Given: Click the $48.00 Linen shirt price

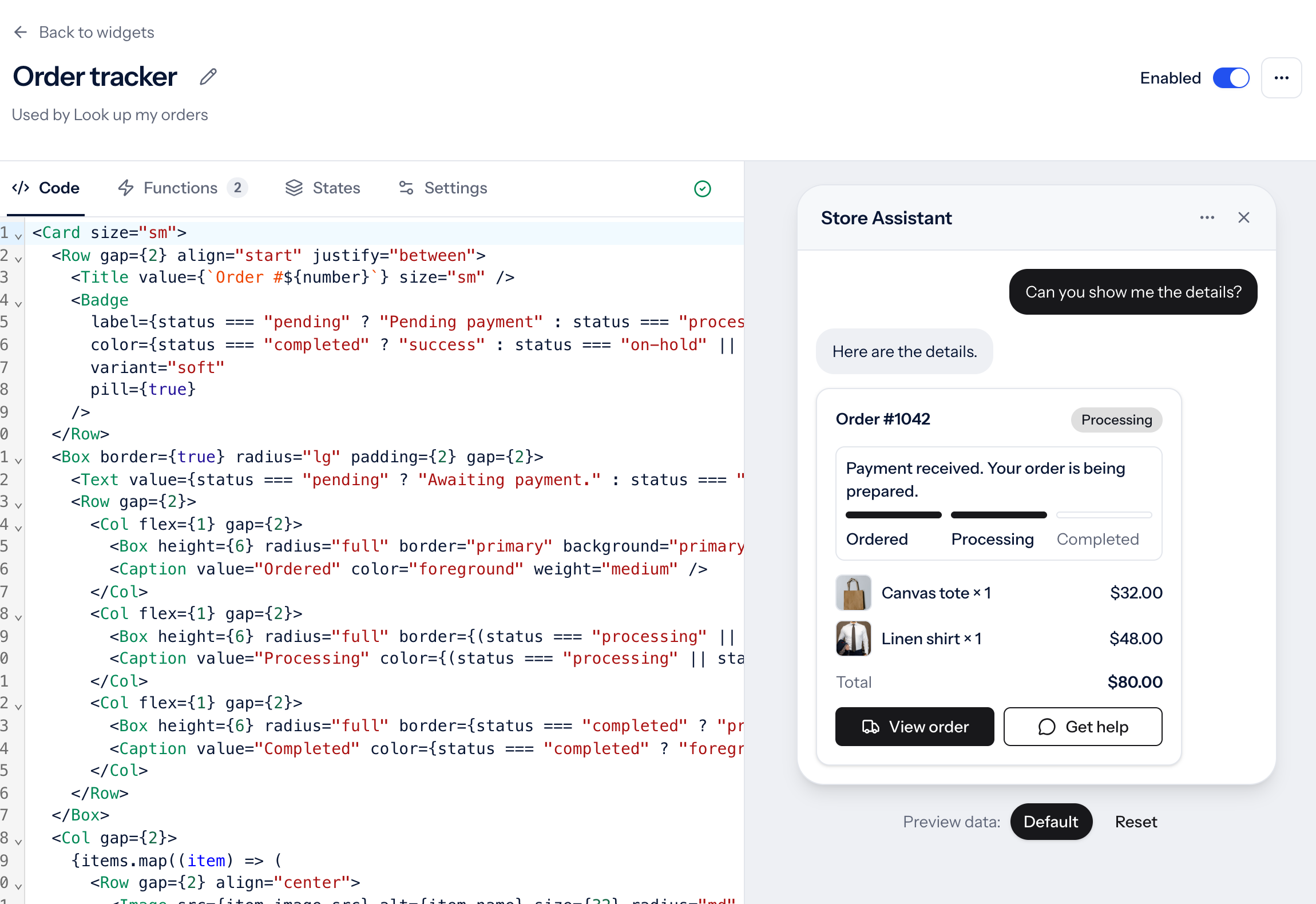Looking at the screenshot, I should point(1136,639).
